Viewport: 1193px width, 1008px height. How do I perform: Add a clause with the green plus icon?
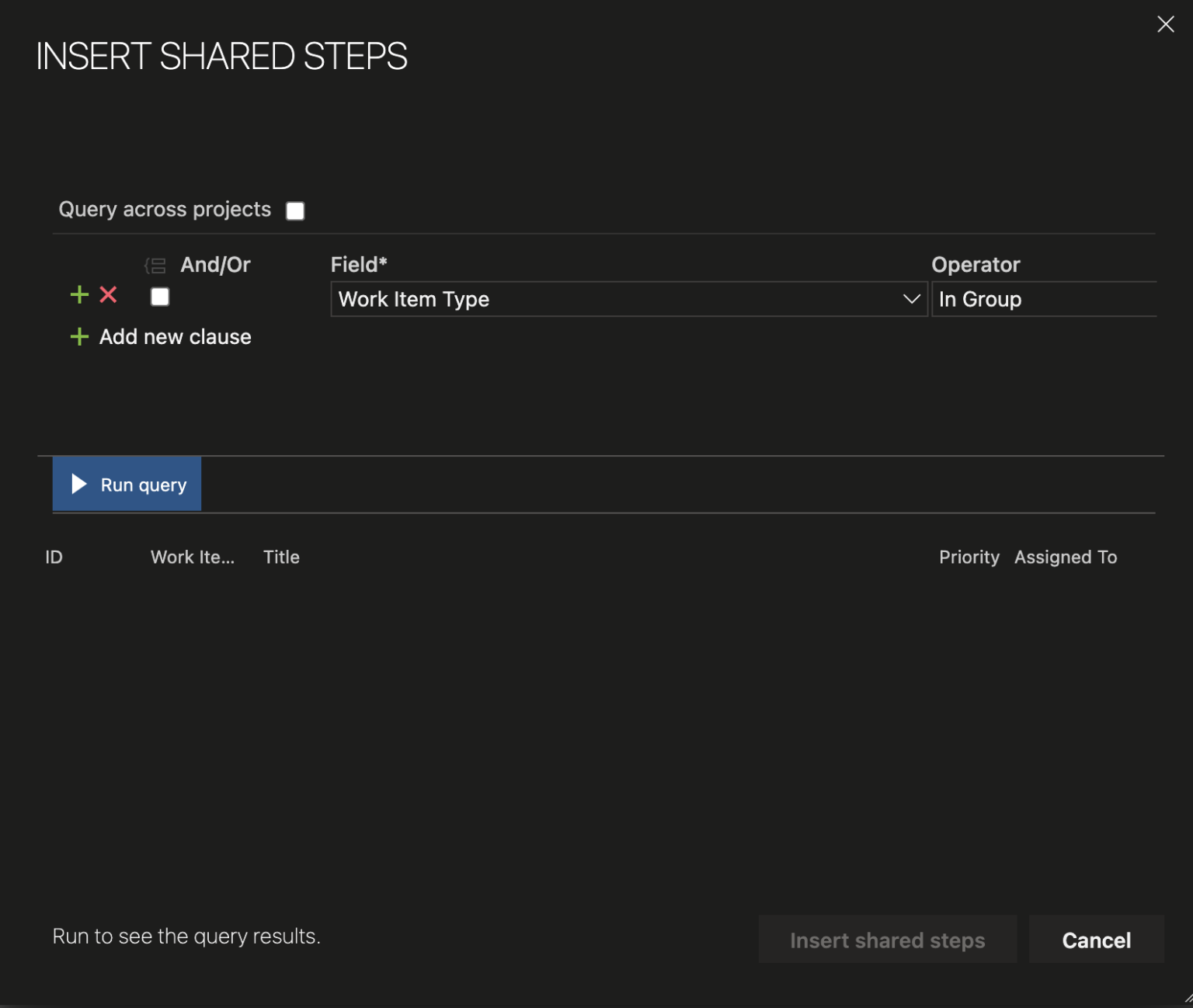(x=79, y=295)
